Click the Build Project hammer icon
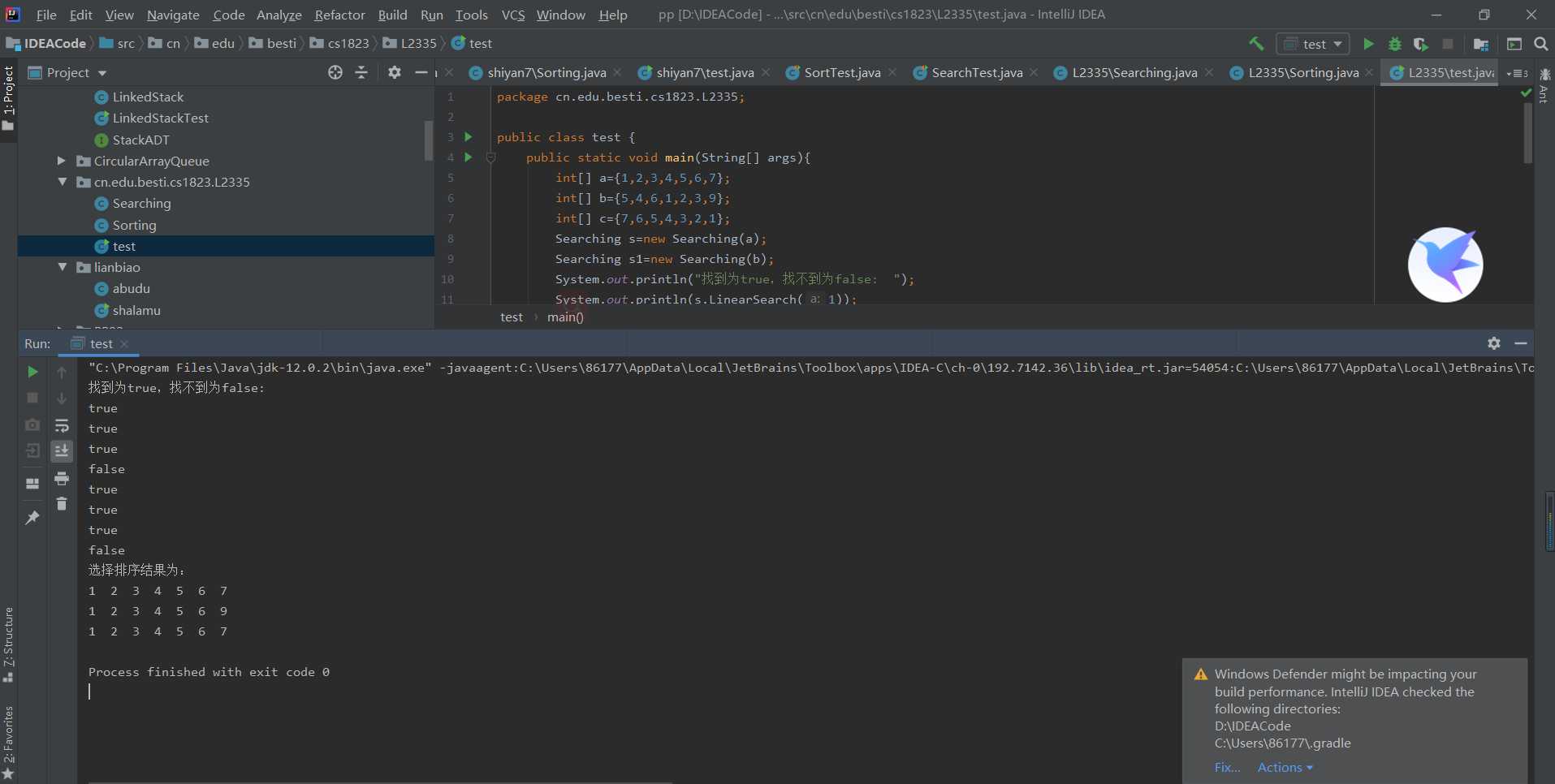Image resolution: width=1555 pixels, height=784 pixels. [1256, 44]
